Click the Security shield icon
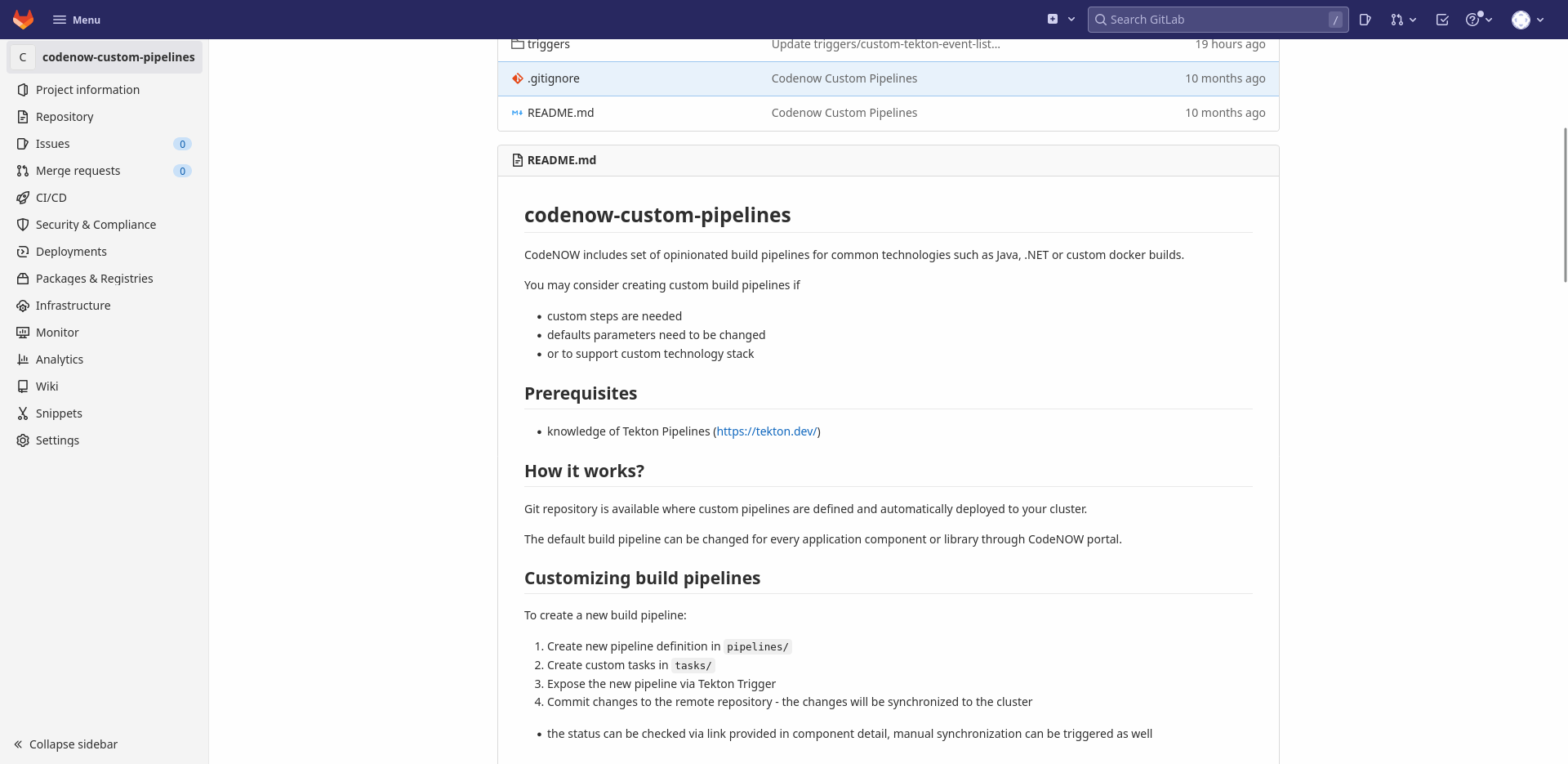1568x764 pixels. (23, 225)
